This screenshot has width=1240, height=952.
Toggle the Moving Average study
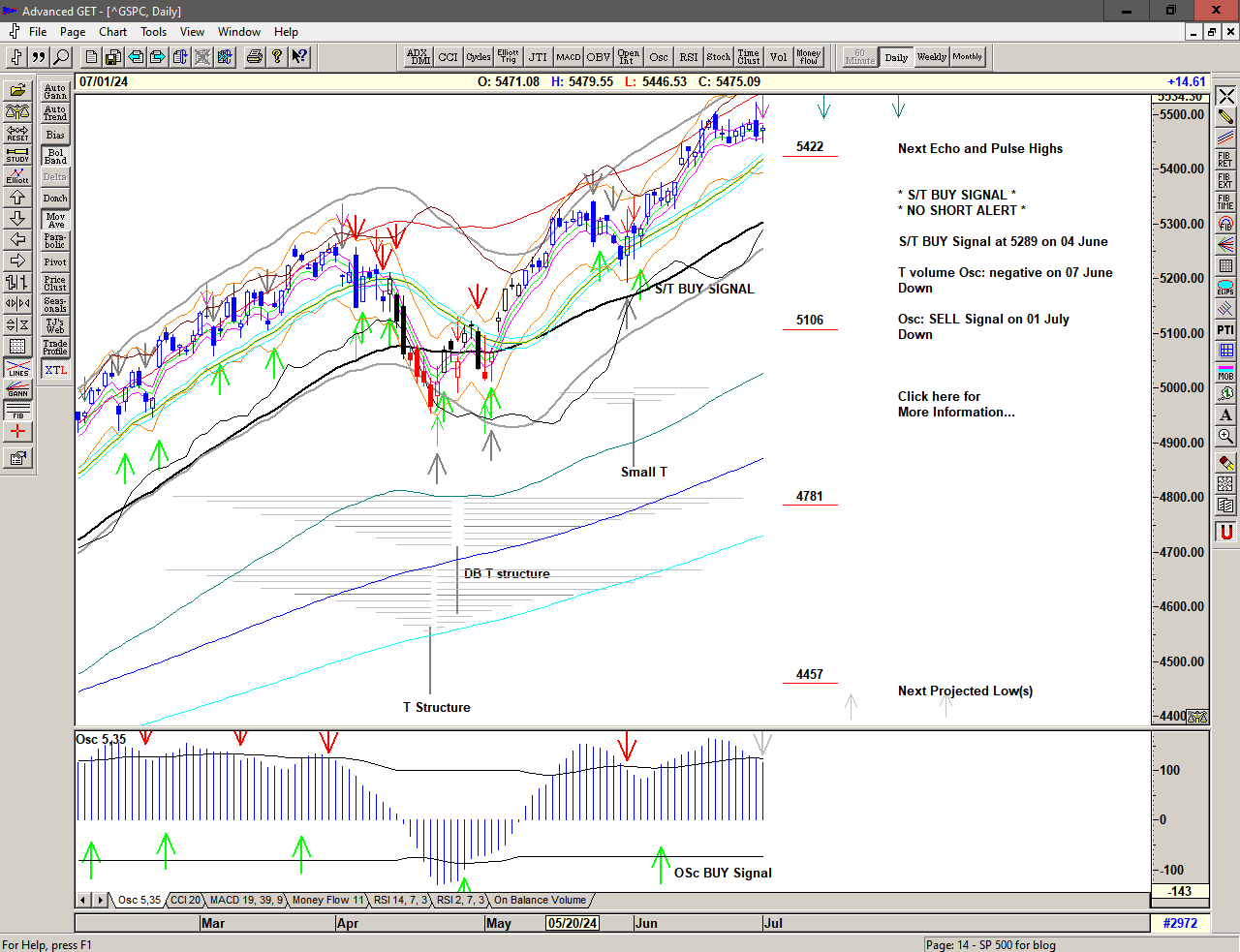pyautogui.click(x=55, y=220)
